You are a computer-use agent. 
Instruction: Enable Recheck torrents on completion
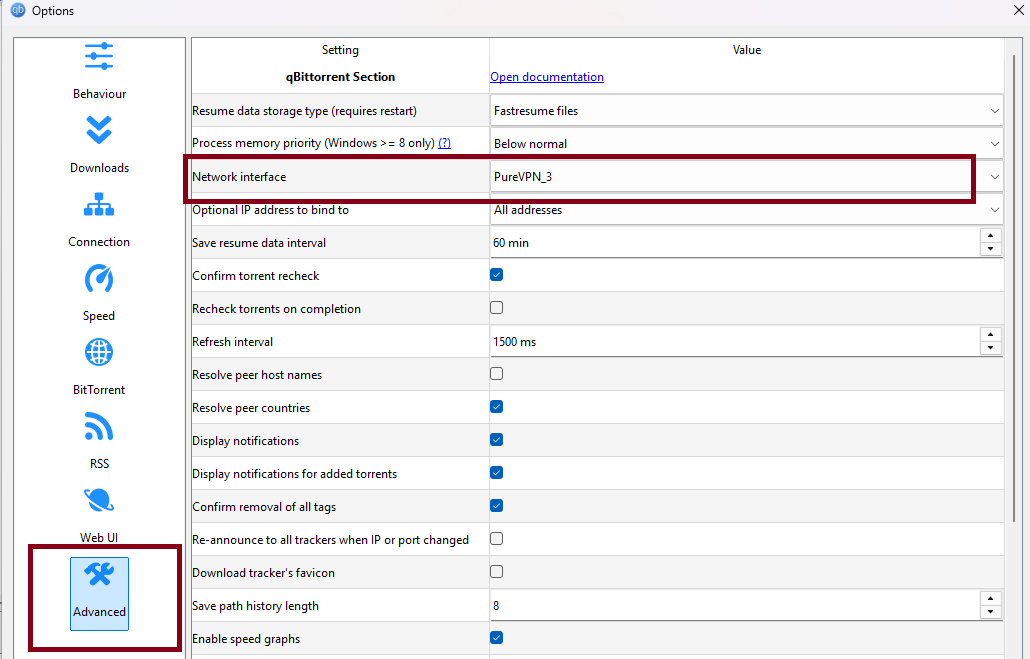[x=497, y=307]
